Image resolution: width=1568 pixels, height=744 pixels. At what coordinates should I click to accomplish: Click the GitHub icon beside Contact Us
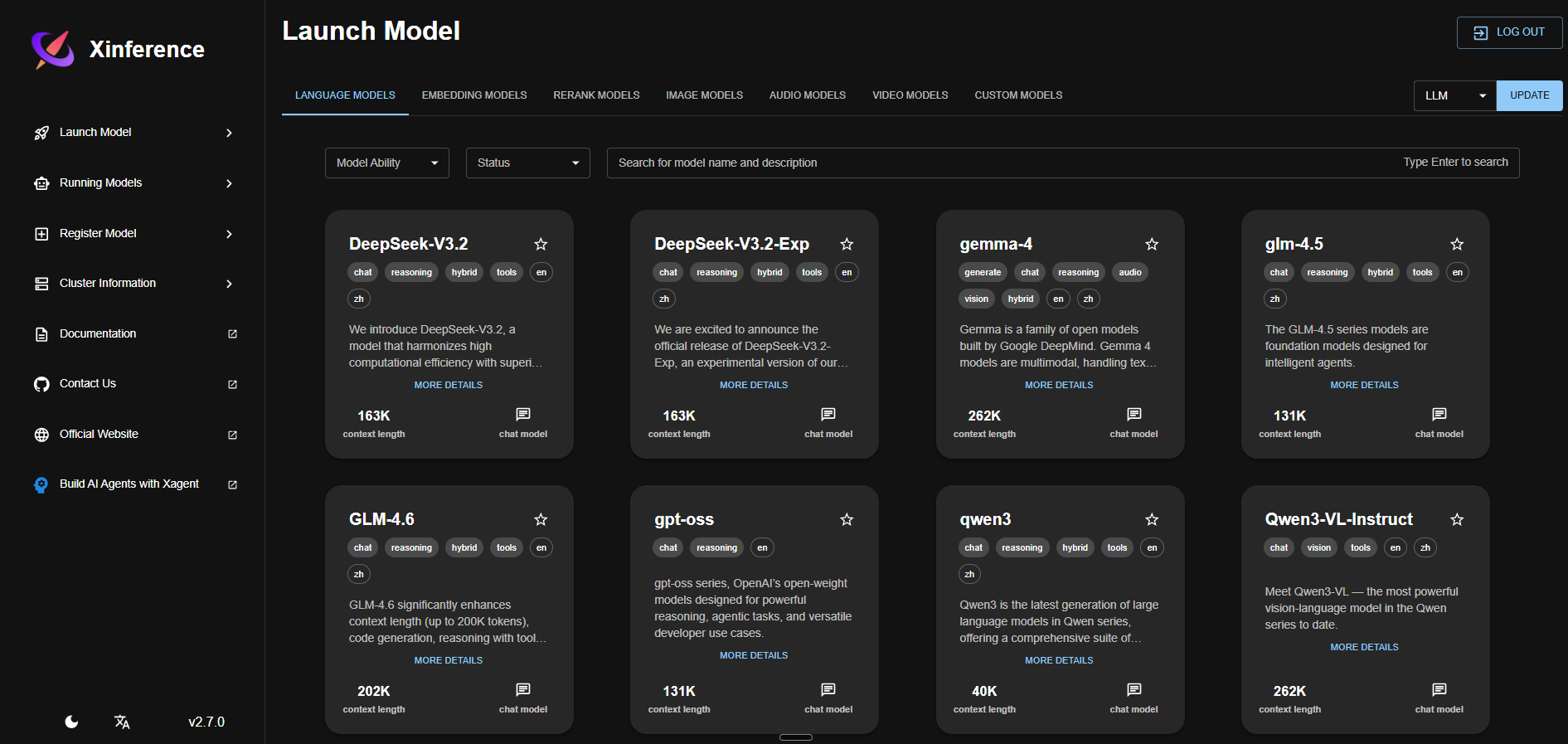tap(41, 384)
